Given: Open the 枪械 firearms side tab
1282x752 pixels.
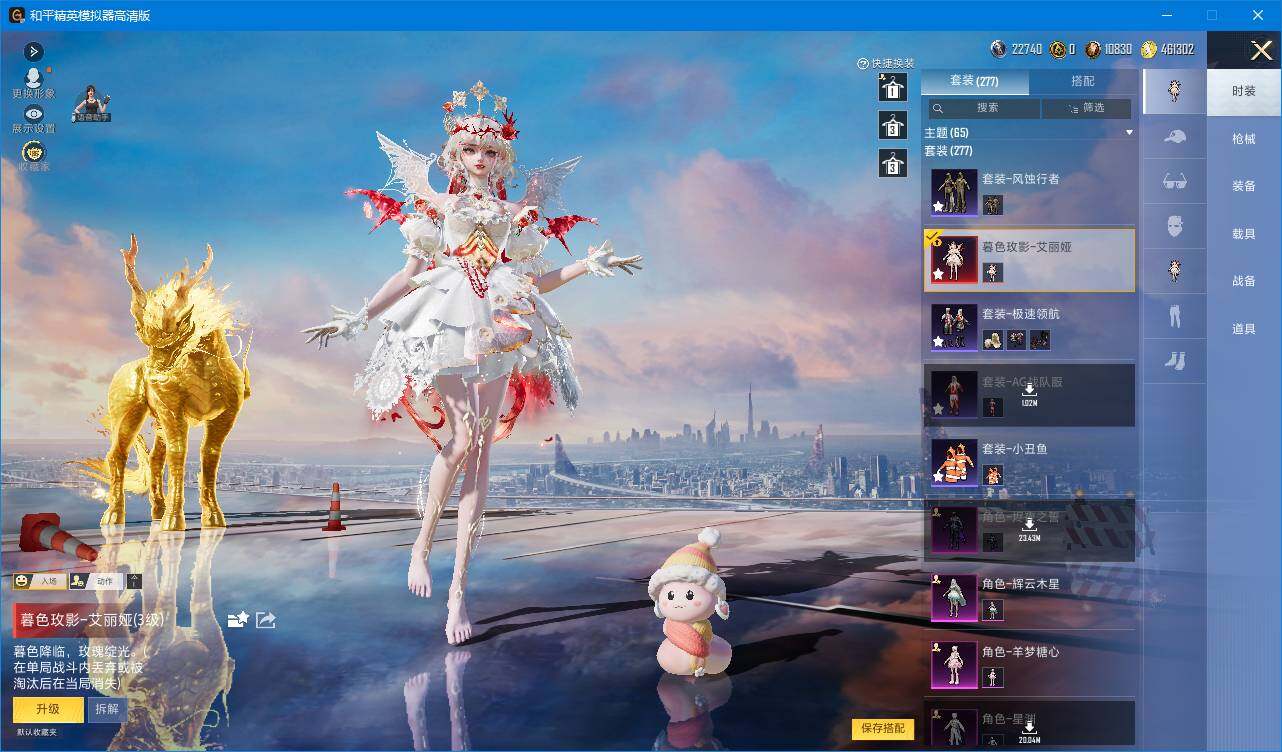Looking at the screenshot, I should coord(1244,139).
